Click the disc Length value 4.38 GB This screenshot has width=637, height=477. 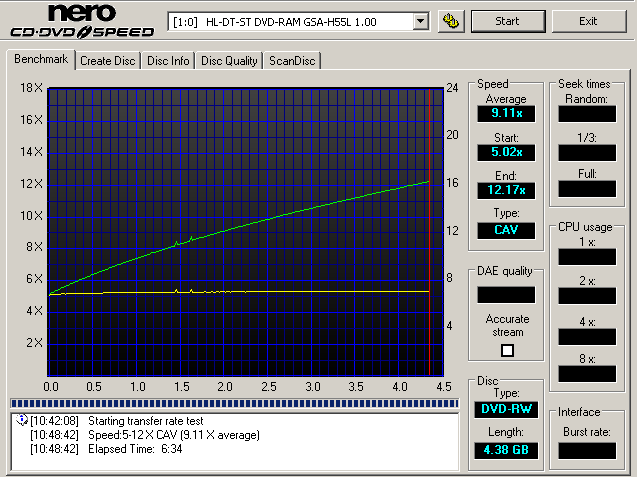[506, 450]
